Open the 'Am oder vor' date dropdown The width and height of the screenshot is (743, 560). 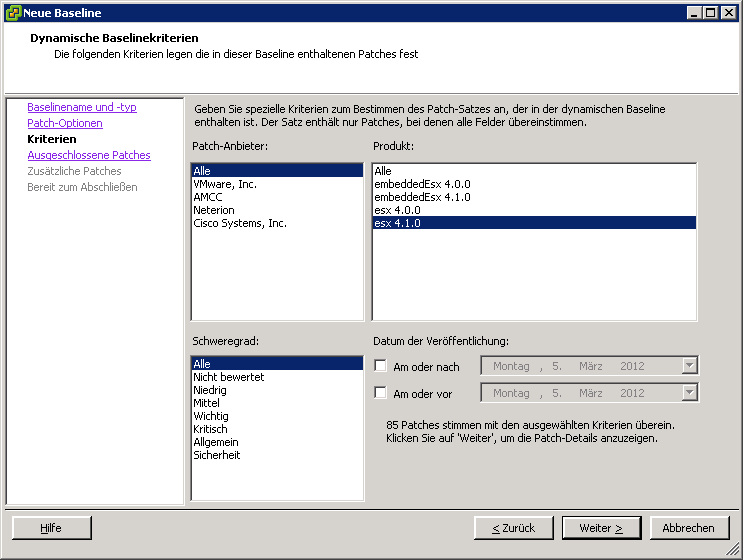pos(689,393)
